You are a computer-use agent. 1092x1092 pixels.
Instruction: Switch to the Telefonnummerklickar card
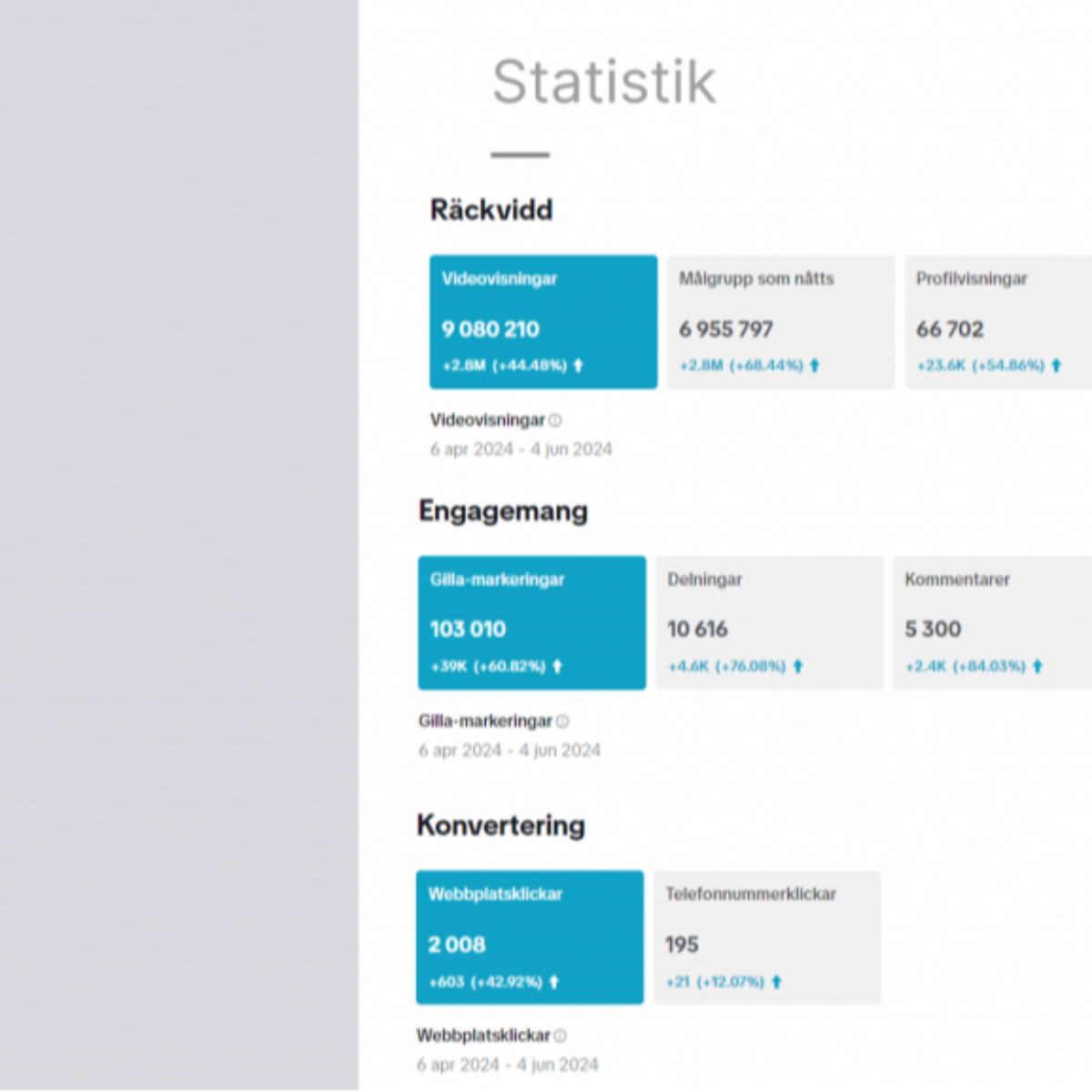point(767,937)
